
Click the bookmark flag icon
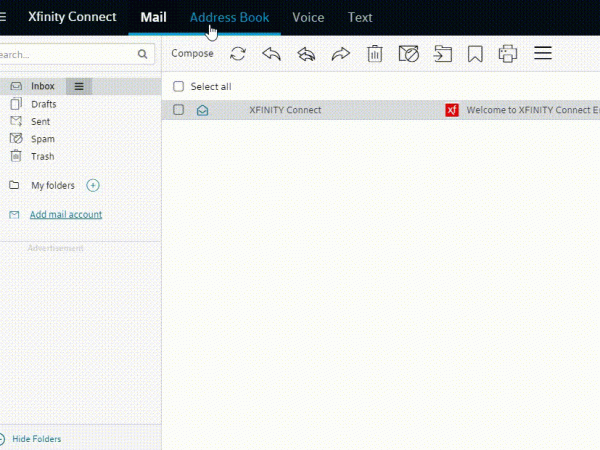click(x=475, y=54)
